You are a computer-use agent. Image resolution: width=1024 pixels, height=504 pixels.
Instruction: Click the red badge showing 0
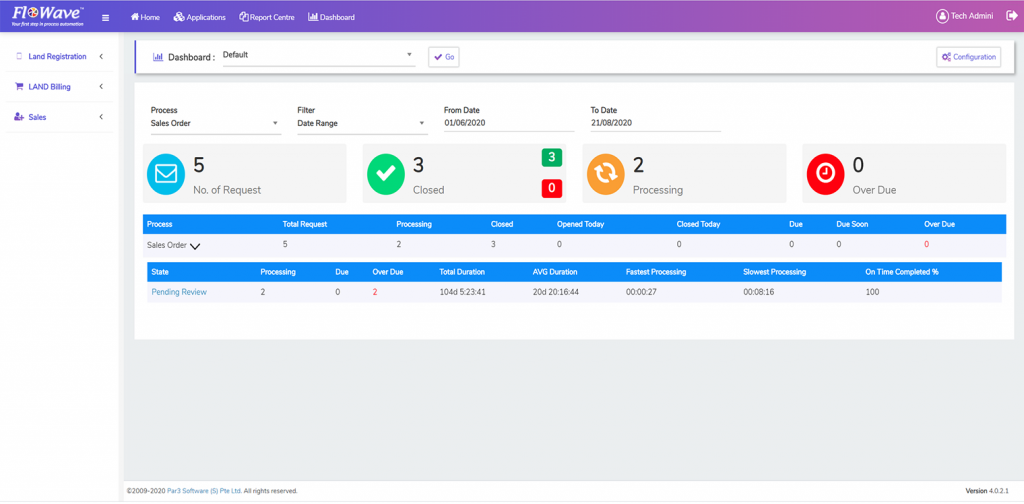pyautogui.click(x=552, y=189)
